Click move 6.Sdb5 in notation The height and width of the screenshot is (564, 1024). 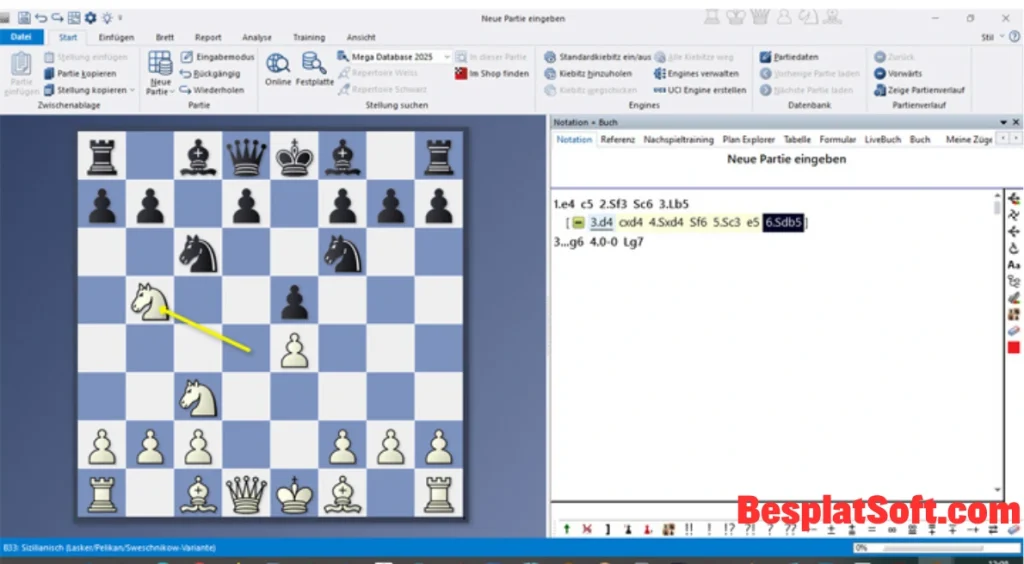(784, 223)
